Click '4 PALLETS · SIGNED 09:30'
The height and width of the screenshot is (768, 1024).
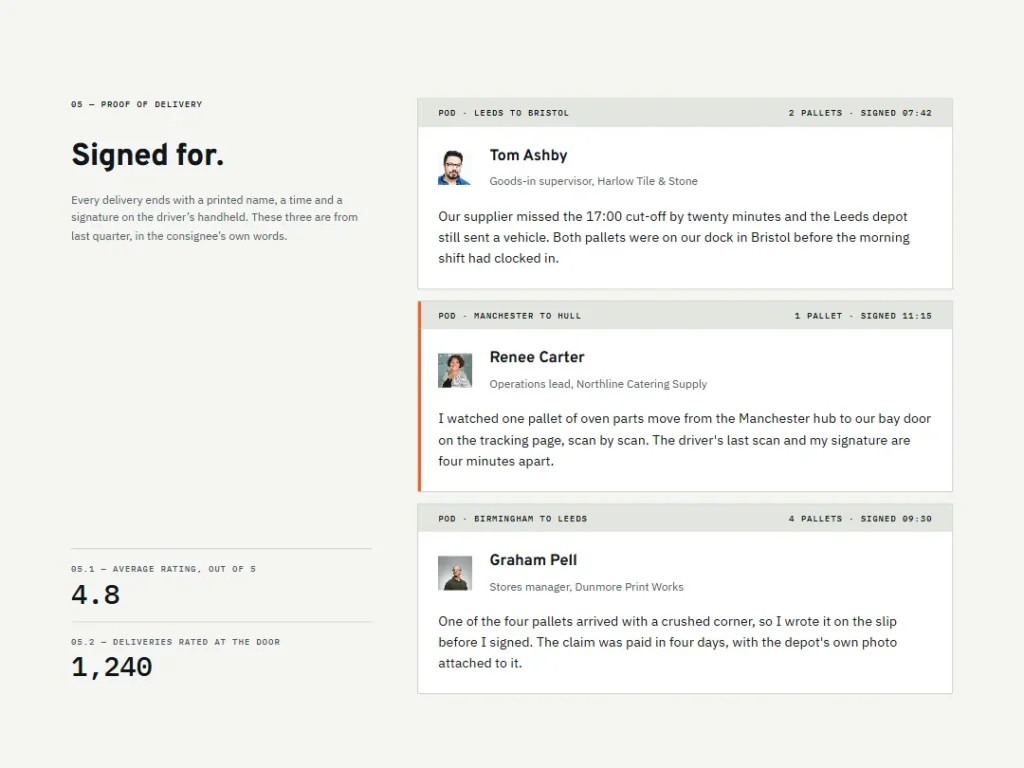pos(859,519)
